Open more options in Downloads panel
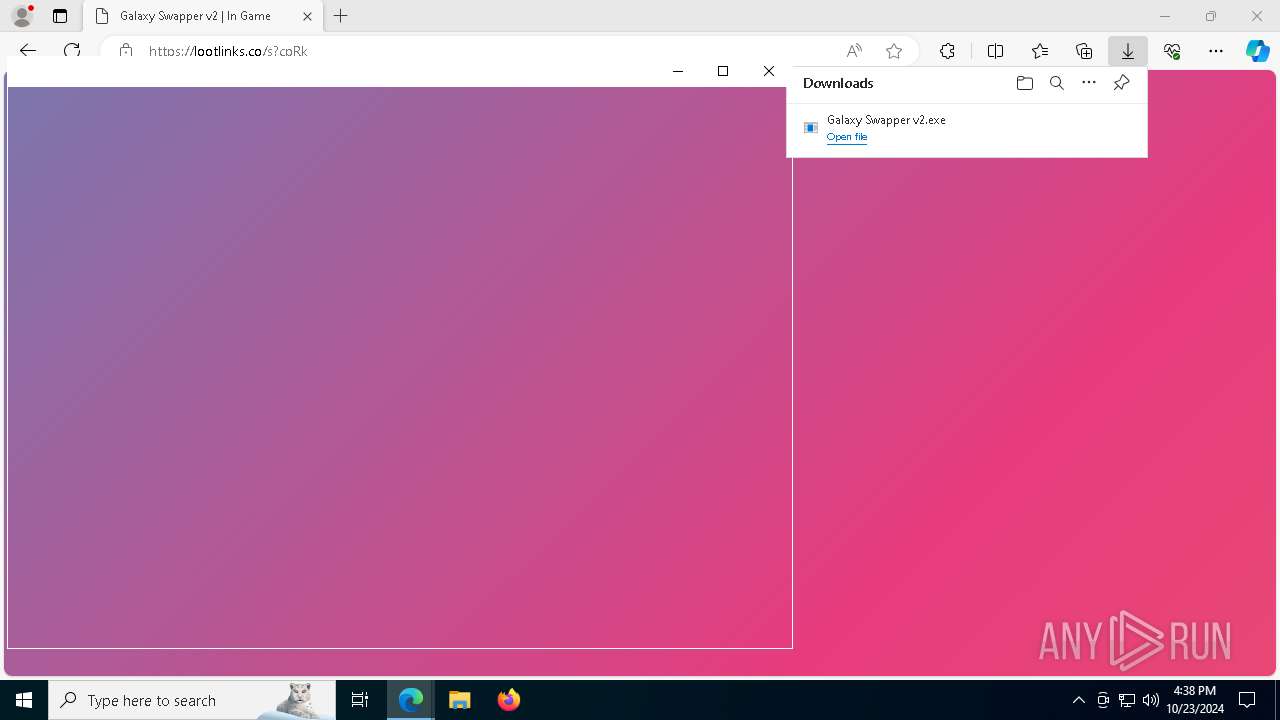 coord(1089,83)
